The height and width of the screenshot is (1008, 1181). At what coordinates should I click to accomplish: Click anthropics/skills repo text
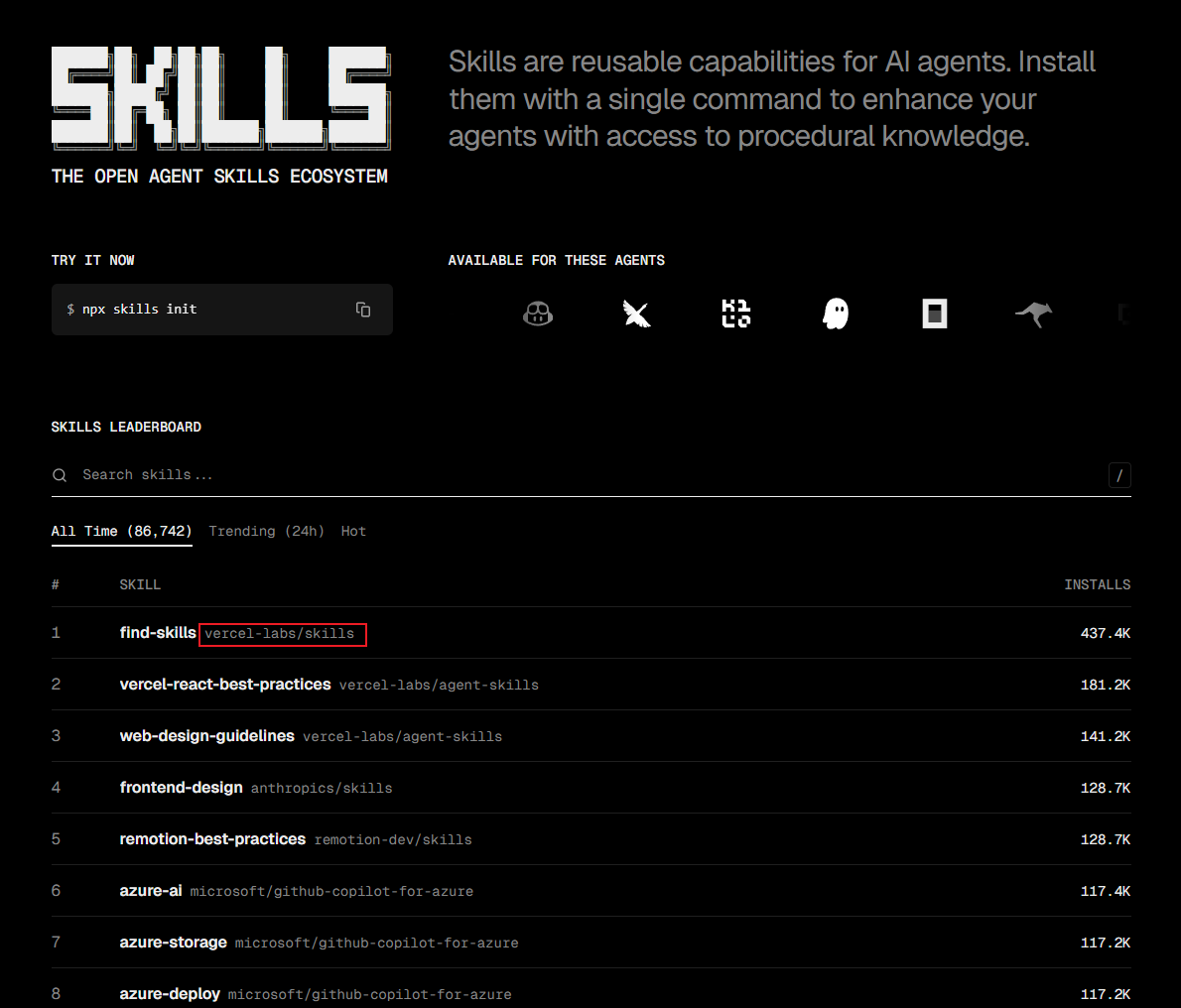pyautogui.click(x=322, y=788)
